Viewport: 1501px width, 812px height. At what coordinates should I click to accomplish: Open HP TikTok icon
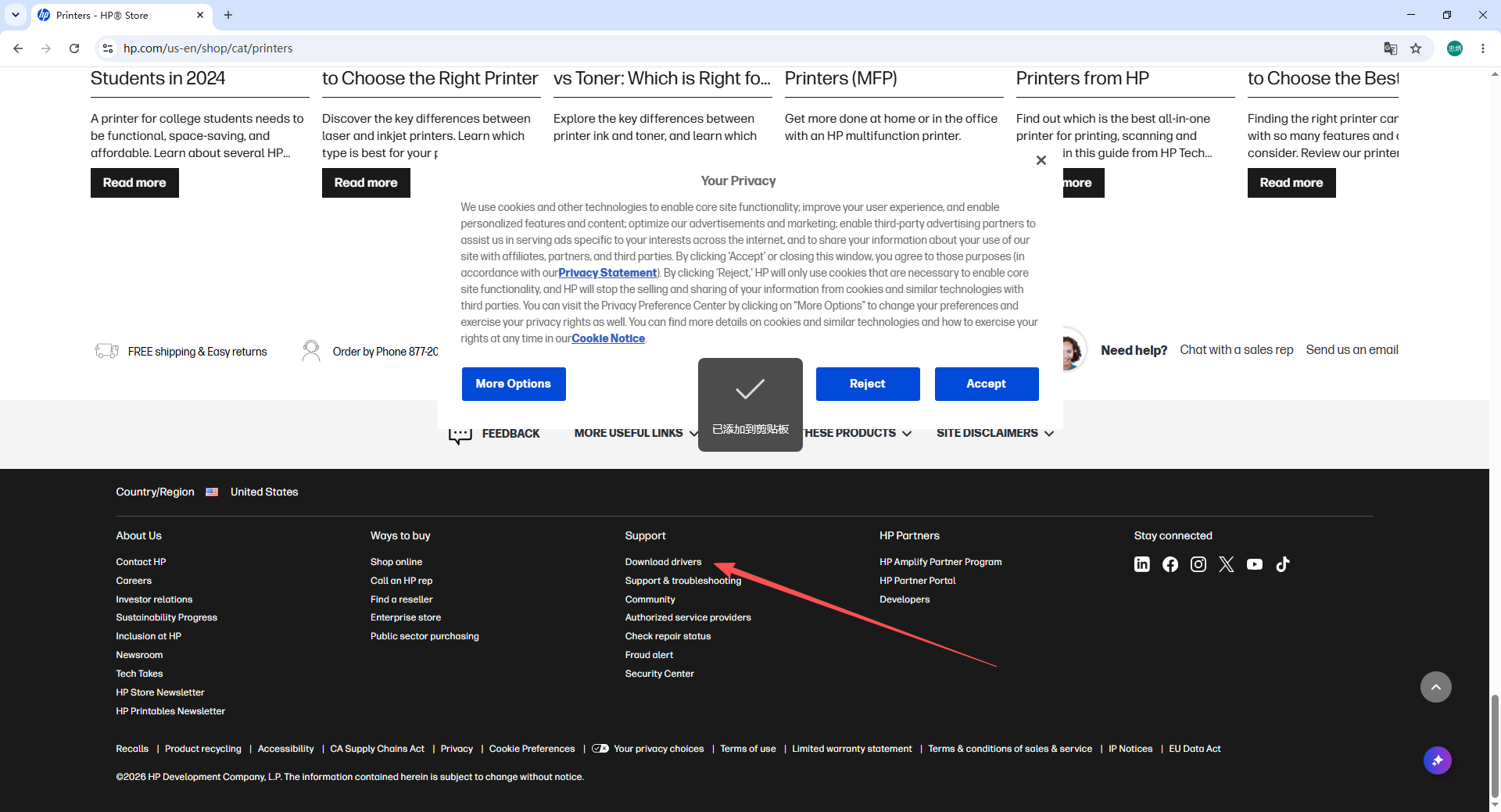[1282, 564]
